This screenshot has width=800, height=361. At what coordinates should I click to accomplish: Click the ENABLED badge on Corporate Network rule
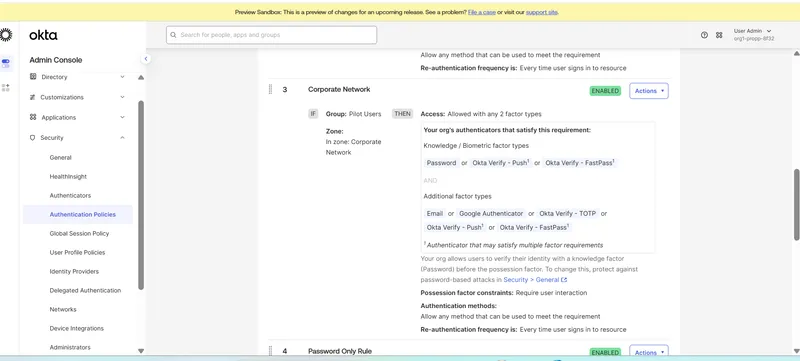[x=605, y=91]
